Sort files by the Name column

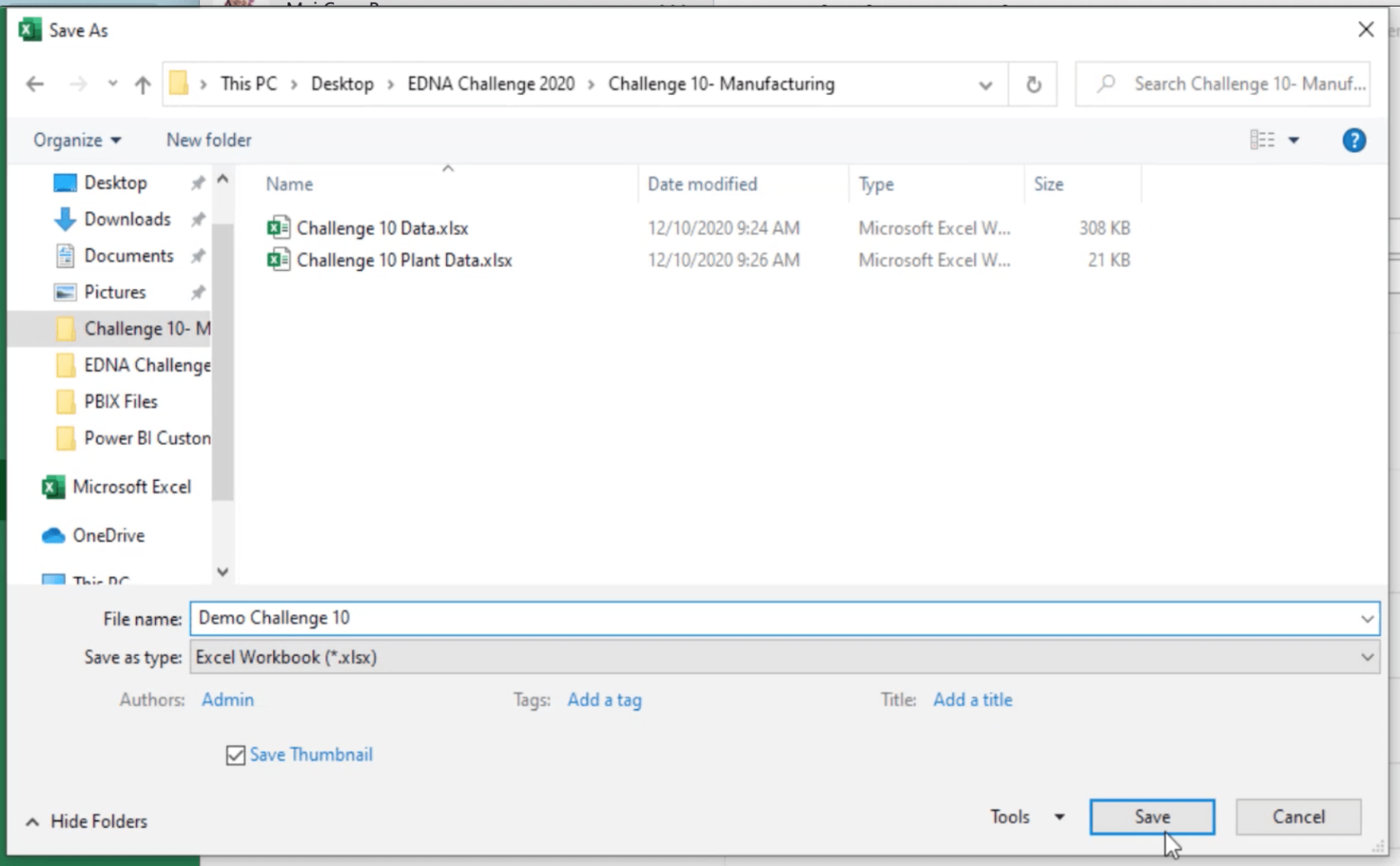pyautogui.click(x=289, y=184)
